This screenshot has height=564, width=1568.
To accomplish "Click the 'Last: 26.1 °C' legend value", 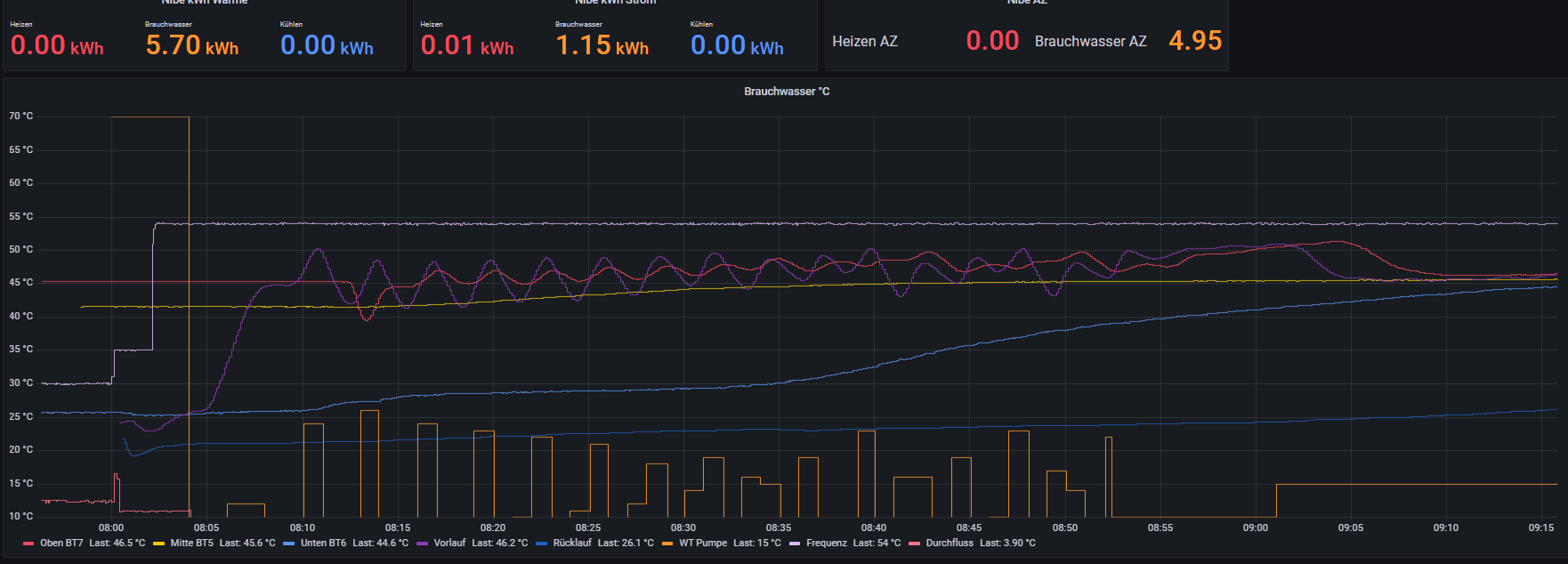I will [626, 543].
